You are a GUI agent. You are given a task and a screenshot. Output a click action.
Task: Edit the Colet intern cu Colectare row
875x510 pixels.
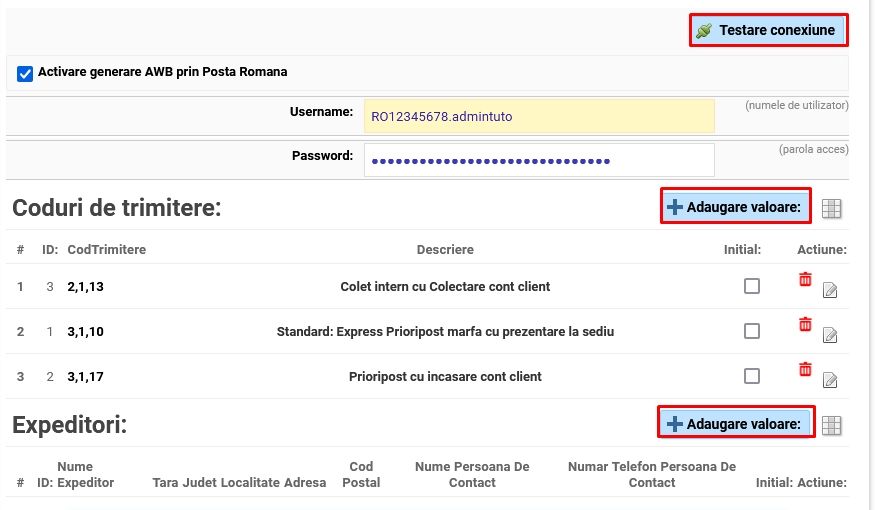pos(830,290)
